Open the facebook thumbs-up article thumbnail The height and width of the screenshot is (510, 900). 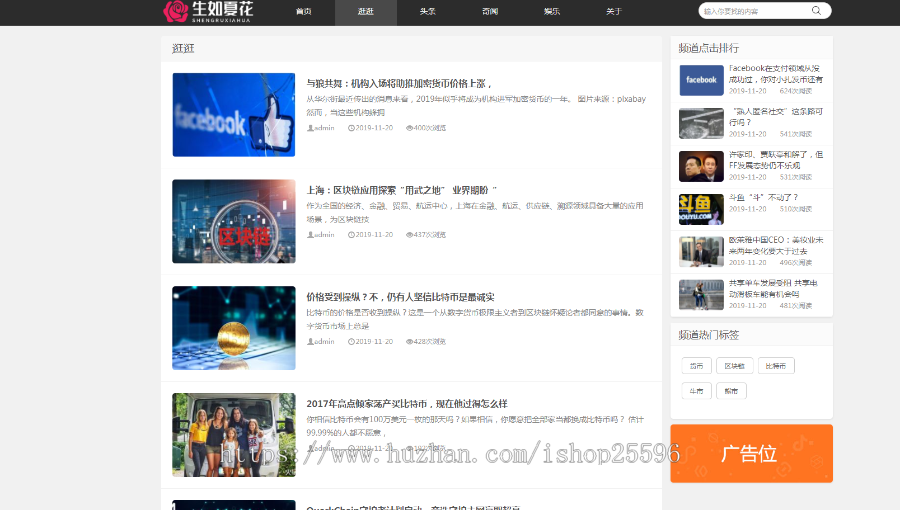[234, 115]
